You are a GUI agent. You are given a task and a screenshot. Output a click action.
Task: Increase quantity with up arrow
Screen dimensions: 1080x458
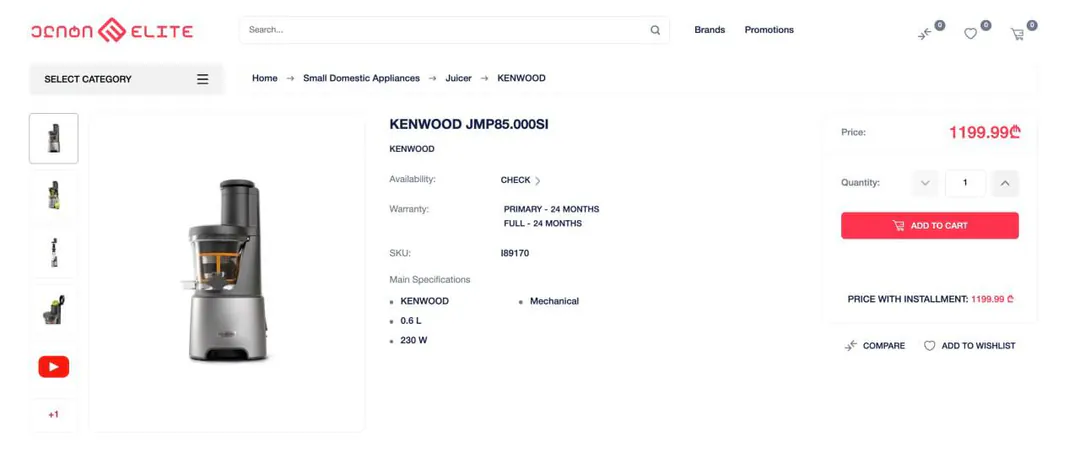[x=1005, y=183]
